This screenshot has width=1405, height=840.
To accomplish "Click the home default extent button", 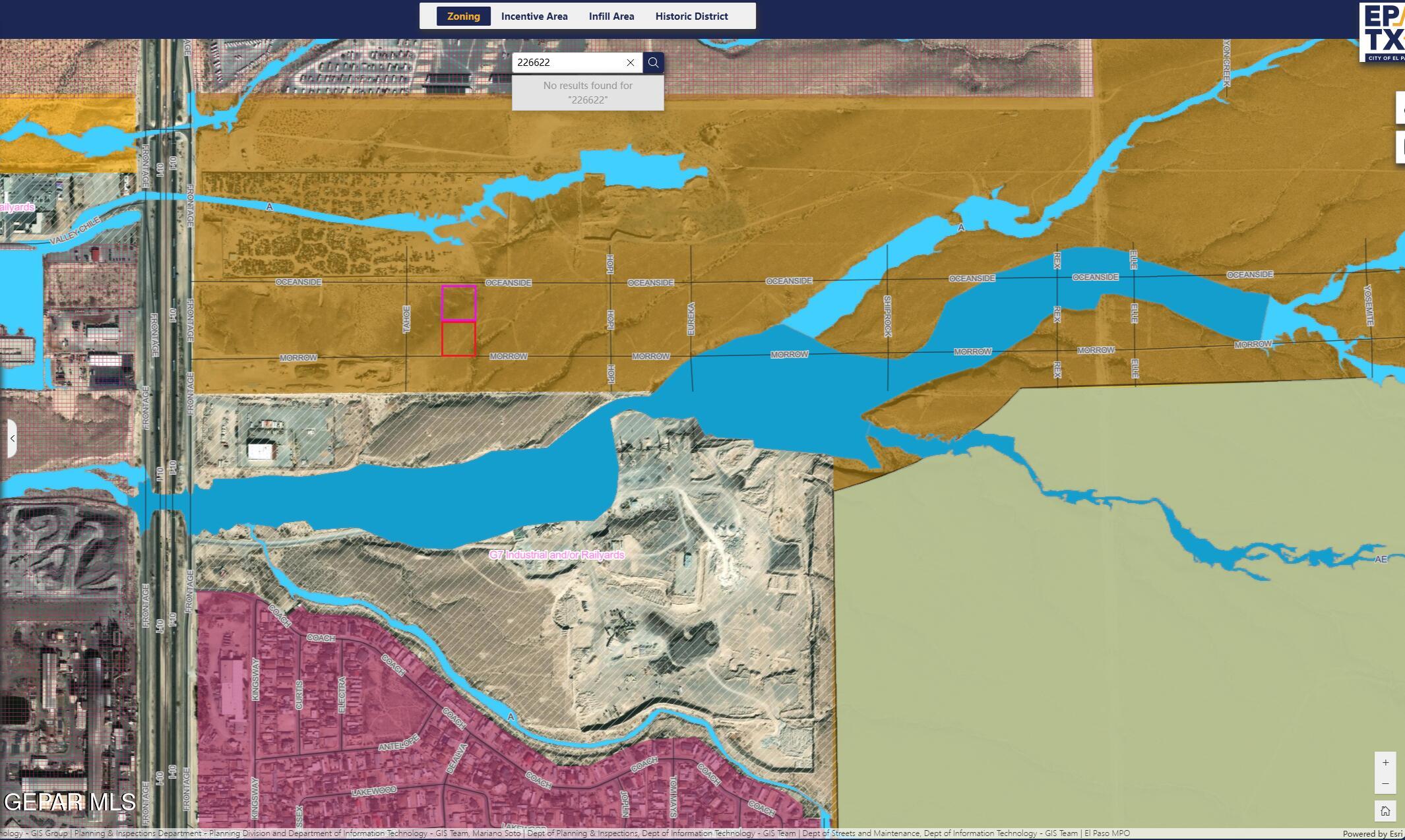I will [1385, 811].
